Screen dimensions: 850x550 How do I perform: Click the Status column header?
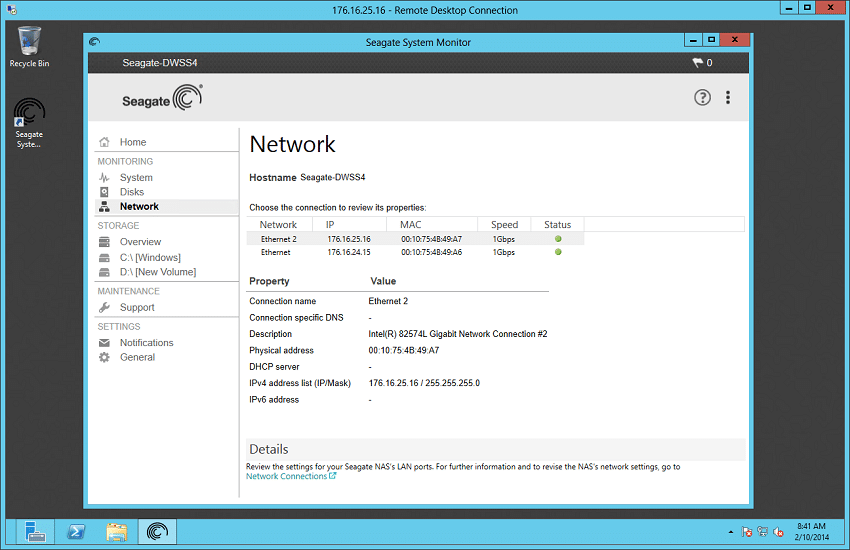pos(557,224)
